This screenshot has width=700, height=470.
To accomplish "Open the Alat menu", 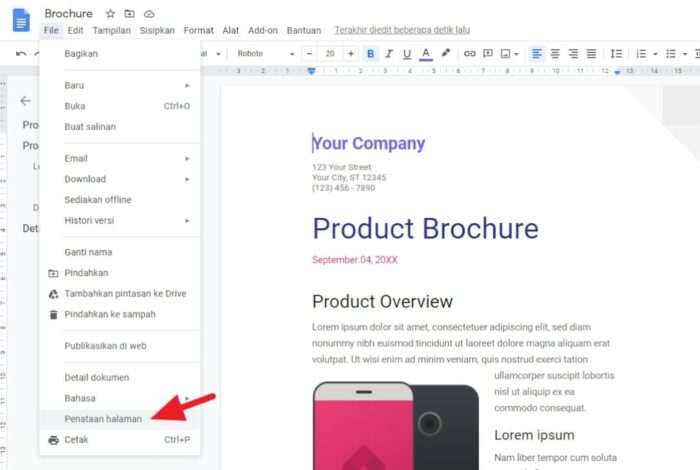I will pos(230,30).
